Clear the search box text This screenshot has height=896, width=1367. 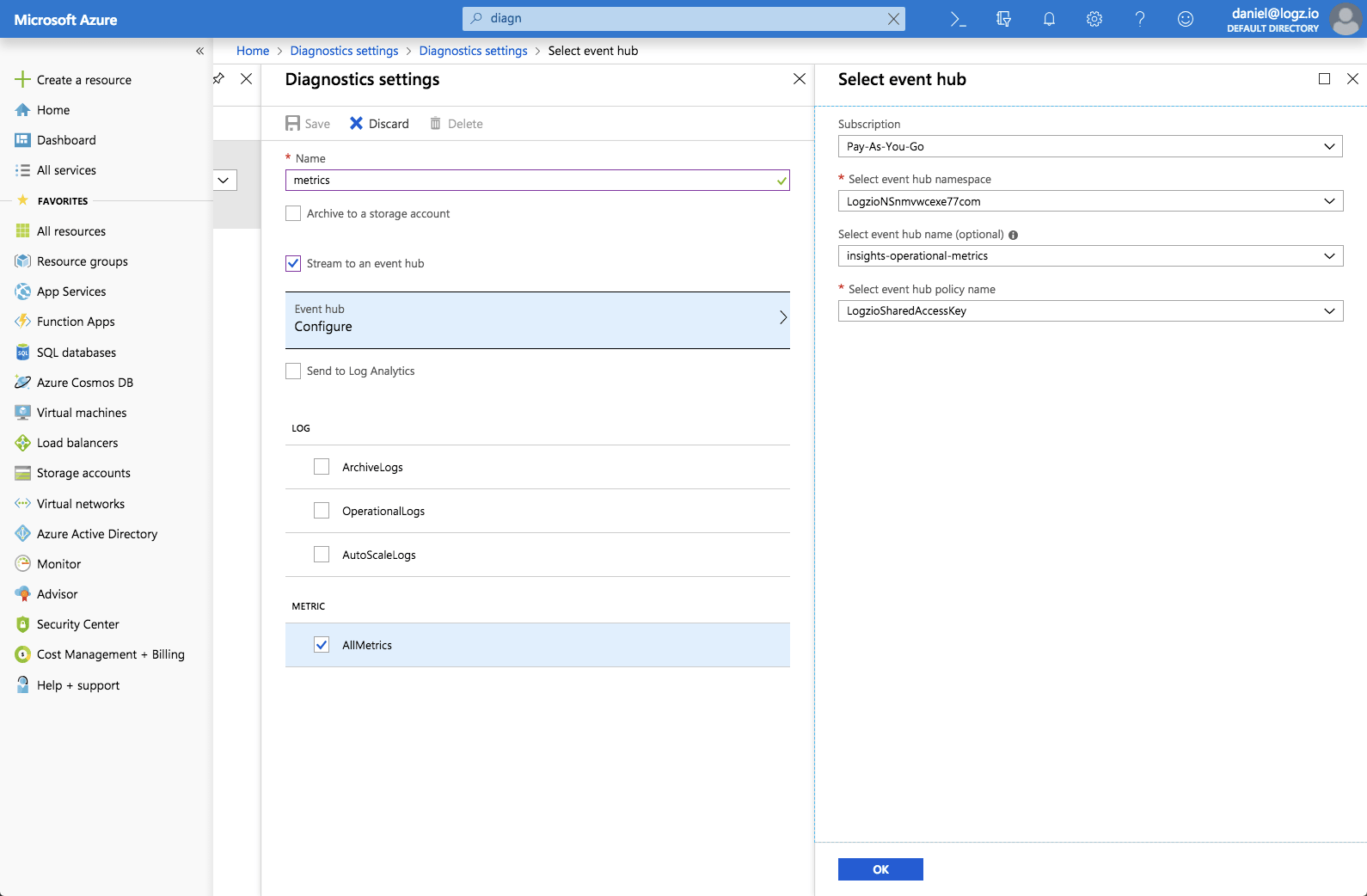pos(894,19)
